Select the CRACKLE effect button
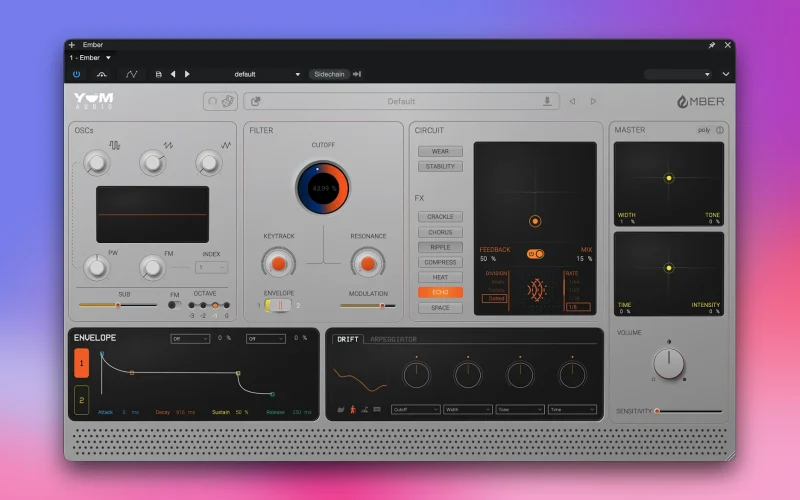 click(440, 217)
